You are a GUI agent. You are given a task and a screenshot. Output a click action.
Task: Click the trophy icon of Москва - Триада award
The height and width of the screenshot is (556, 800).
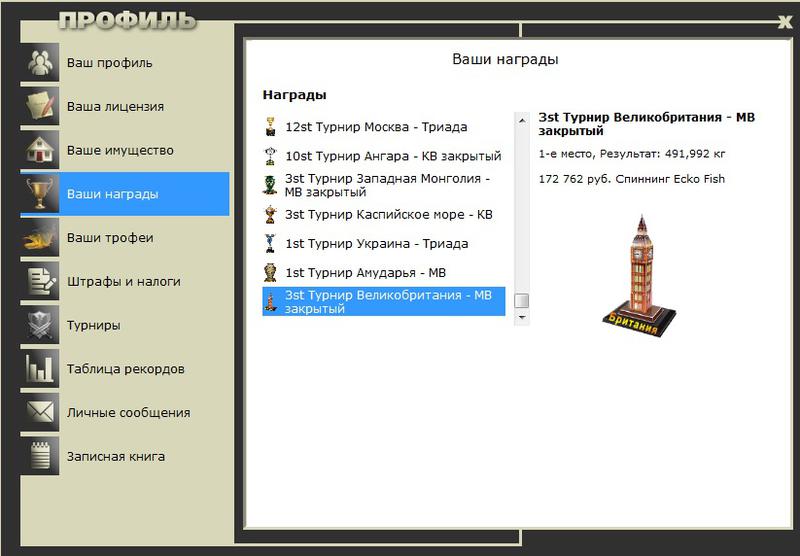click(270, 127)
